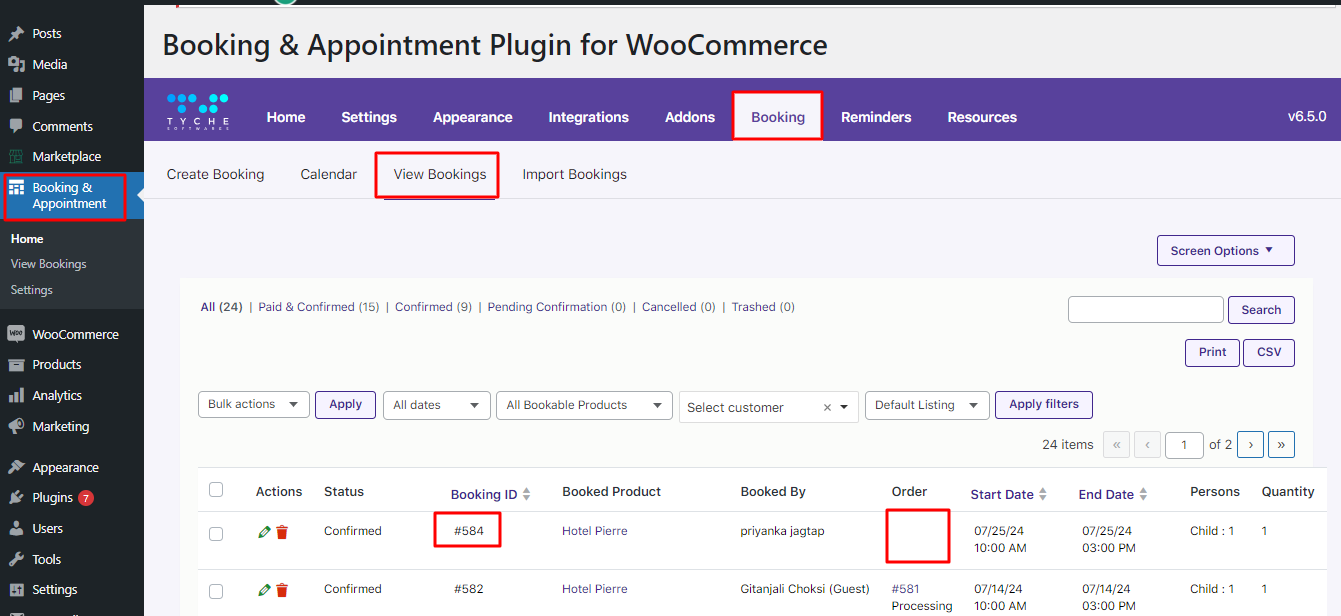
Task: Click the Products box icon
Action: click(16, 364)
